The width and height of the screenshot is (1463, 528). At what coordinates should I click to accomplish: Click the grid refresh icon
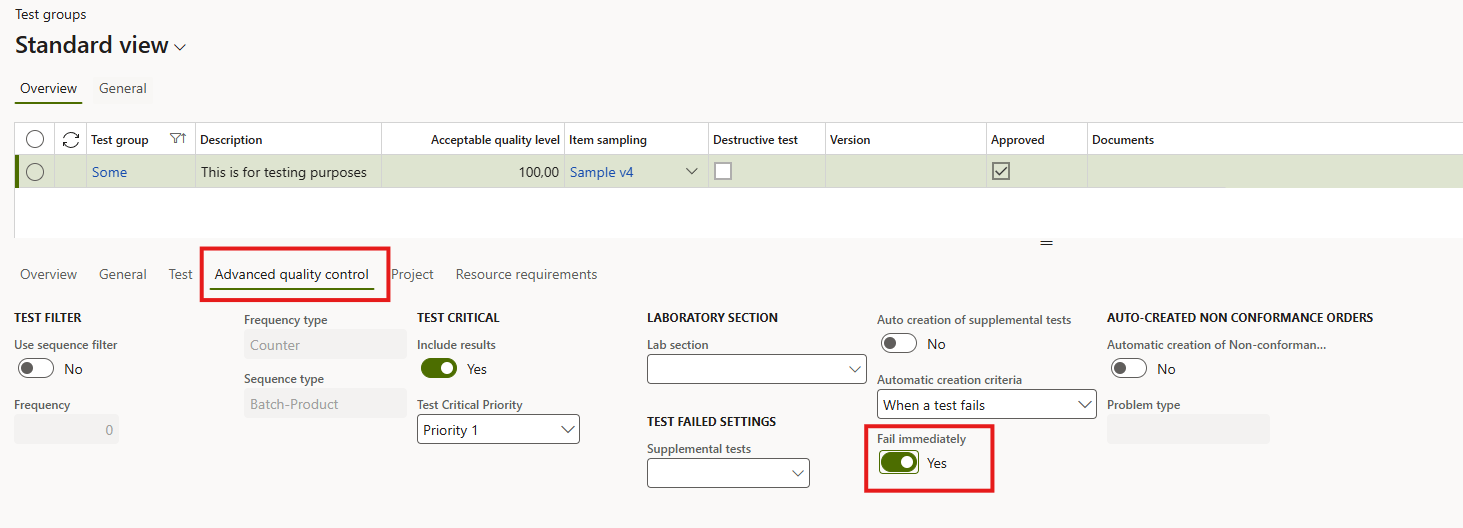click(x=70, y=140)
